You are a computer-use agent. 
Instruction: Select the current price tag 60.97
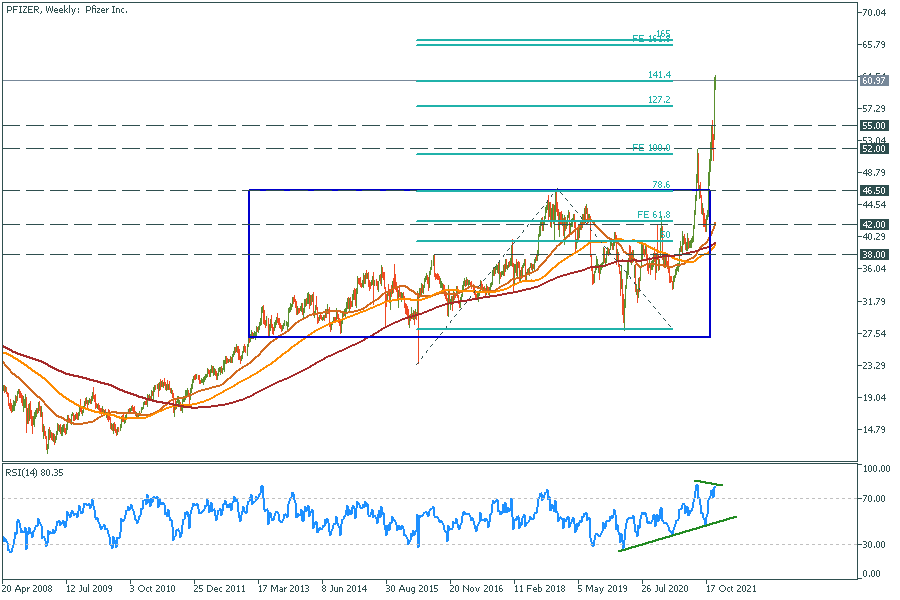coord(873,80)
